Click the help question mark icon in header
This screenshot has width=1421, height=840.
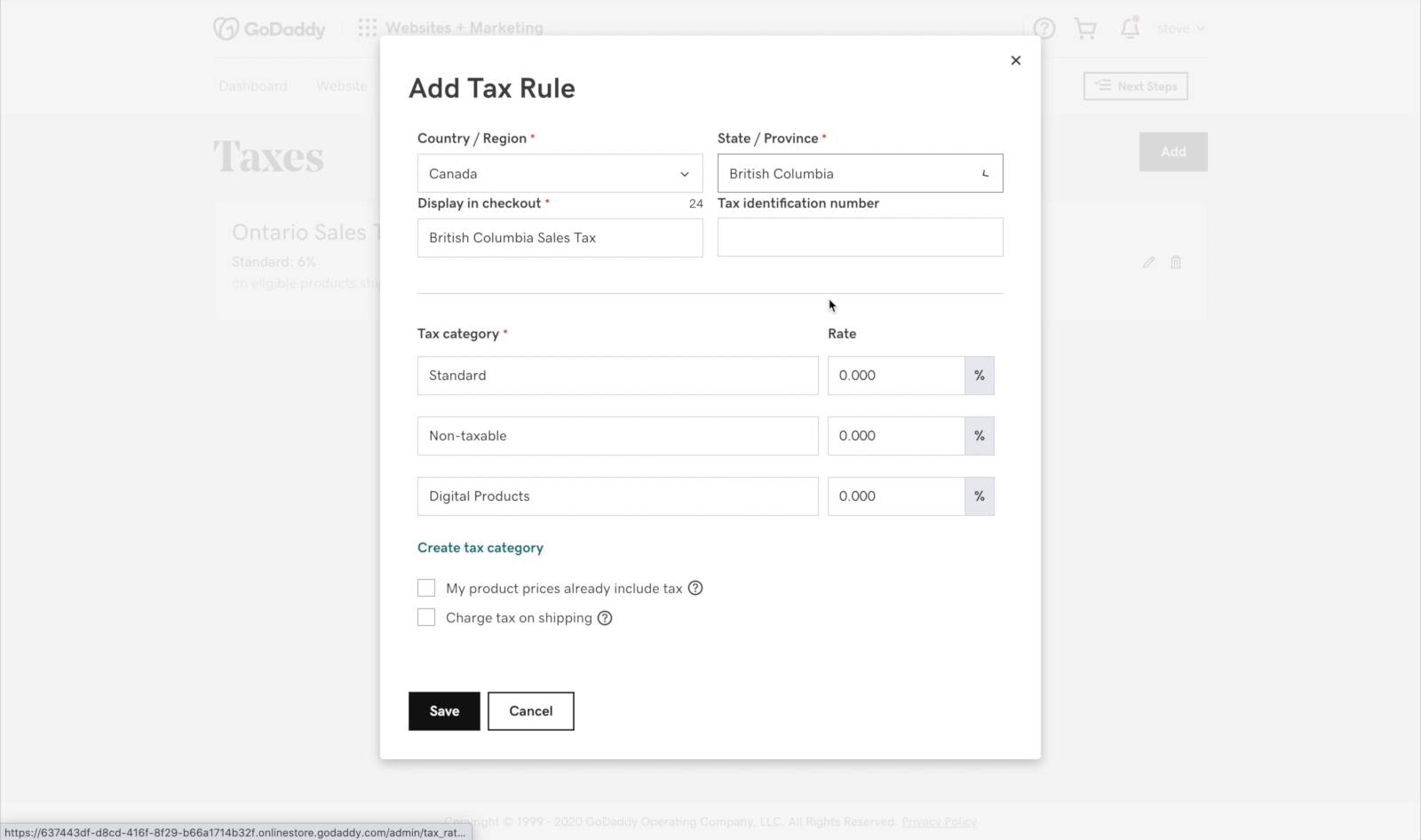[x=1044, y=28]
